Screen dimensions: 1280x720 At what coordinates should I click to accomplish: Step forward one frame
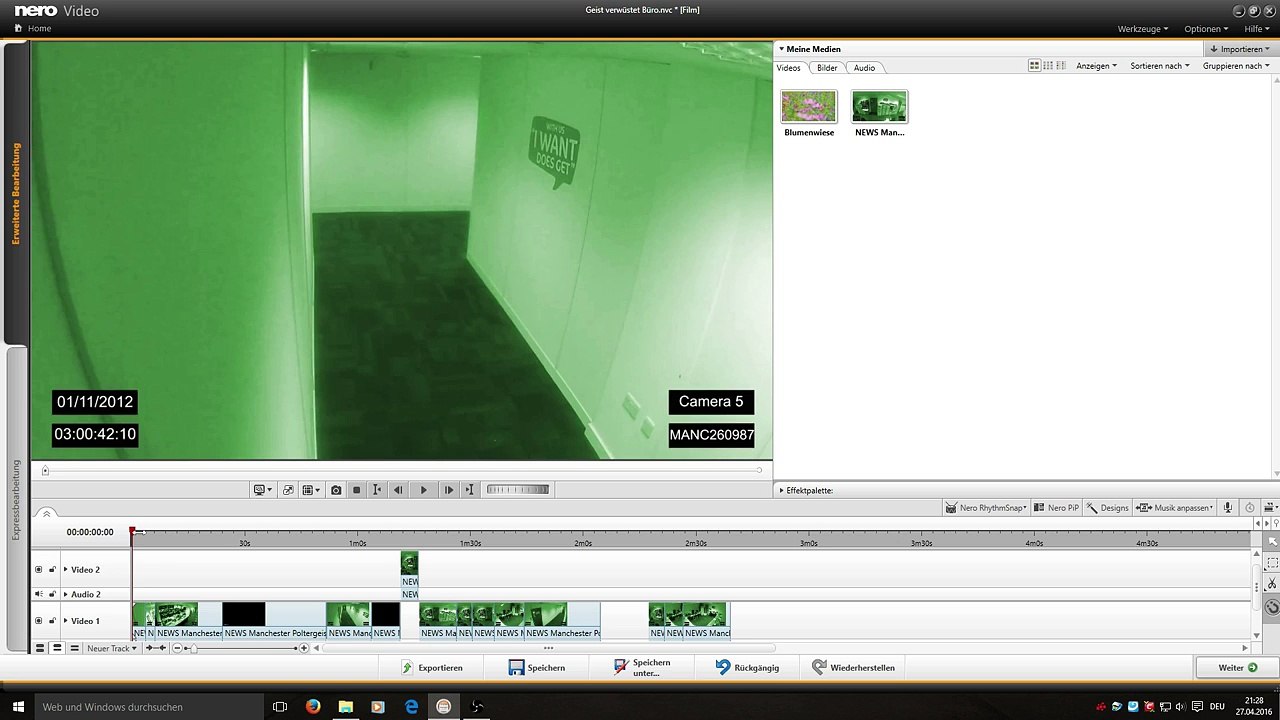point(448,490)
